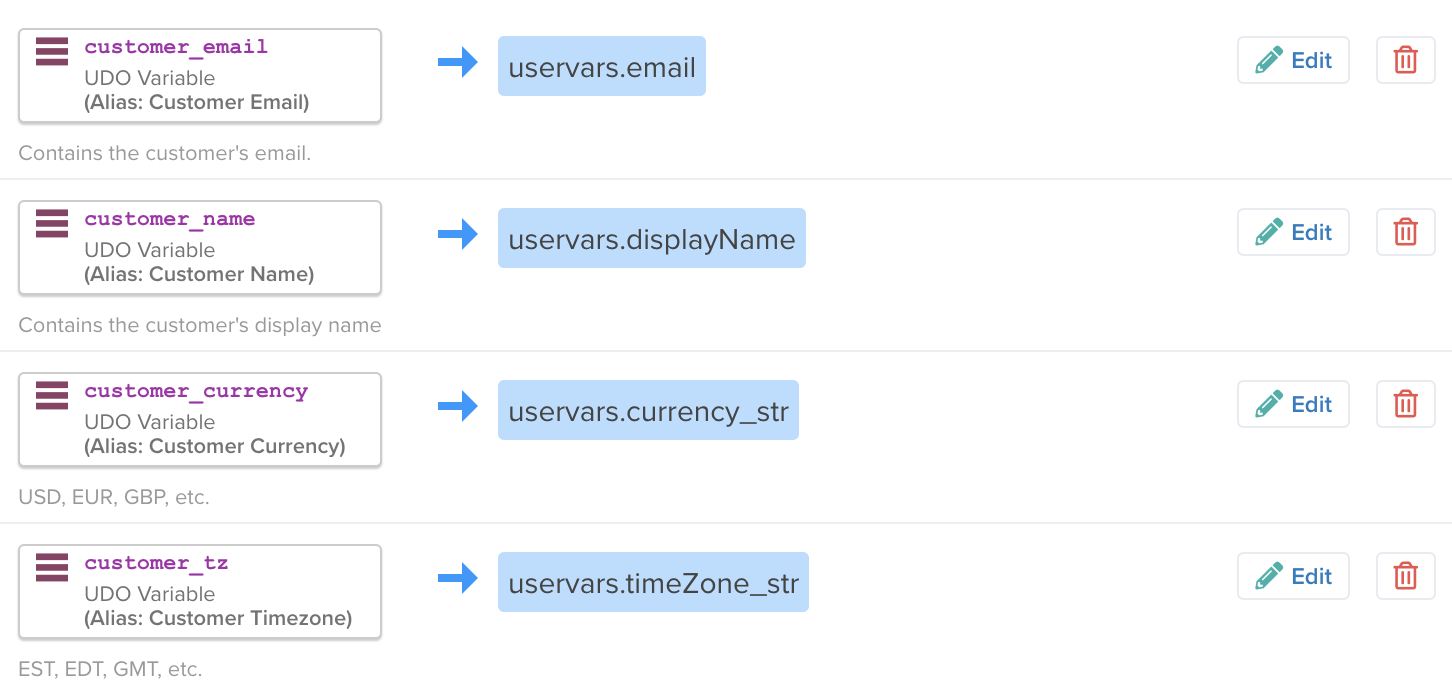Select the uservars.currency_str destination field
Screen dimensions: 1452x696
tap(648, 410)
